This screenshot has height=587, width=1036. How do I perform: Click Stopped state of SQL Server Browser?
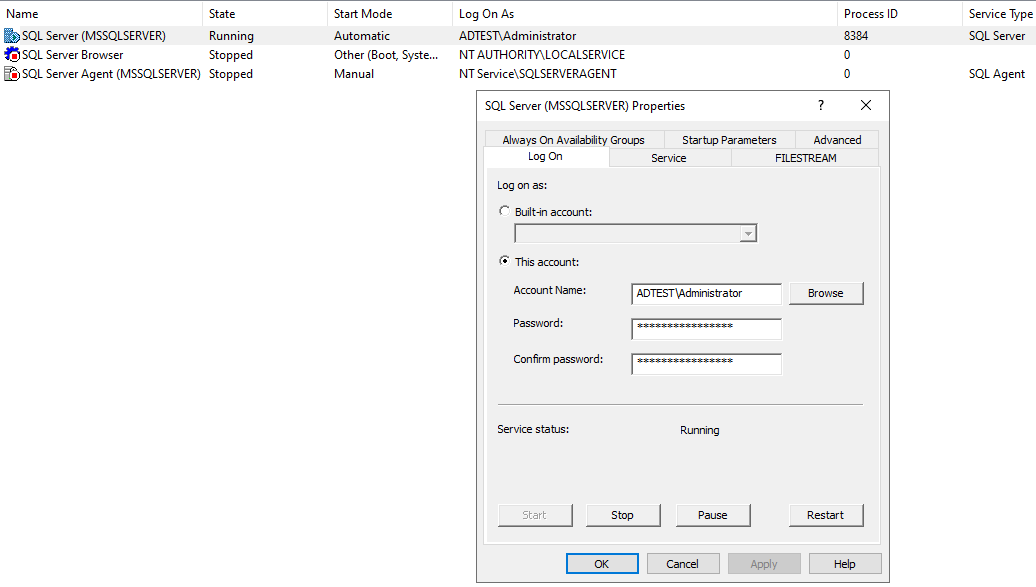click(231, 55)
